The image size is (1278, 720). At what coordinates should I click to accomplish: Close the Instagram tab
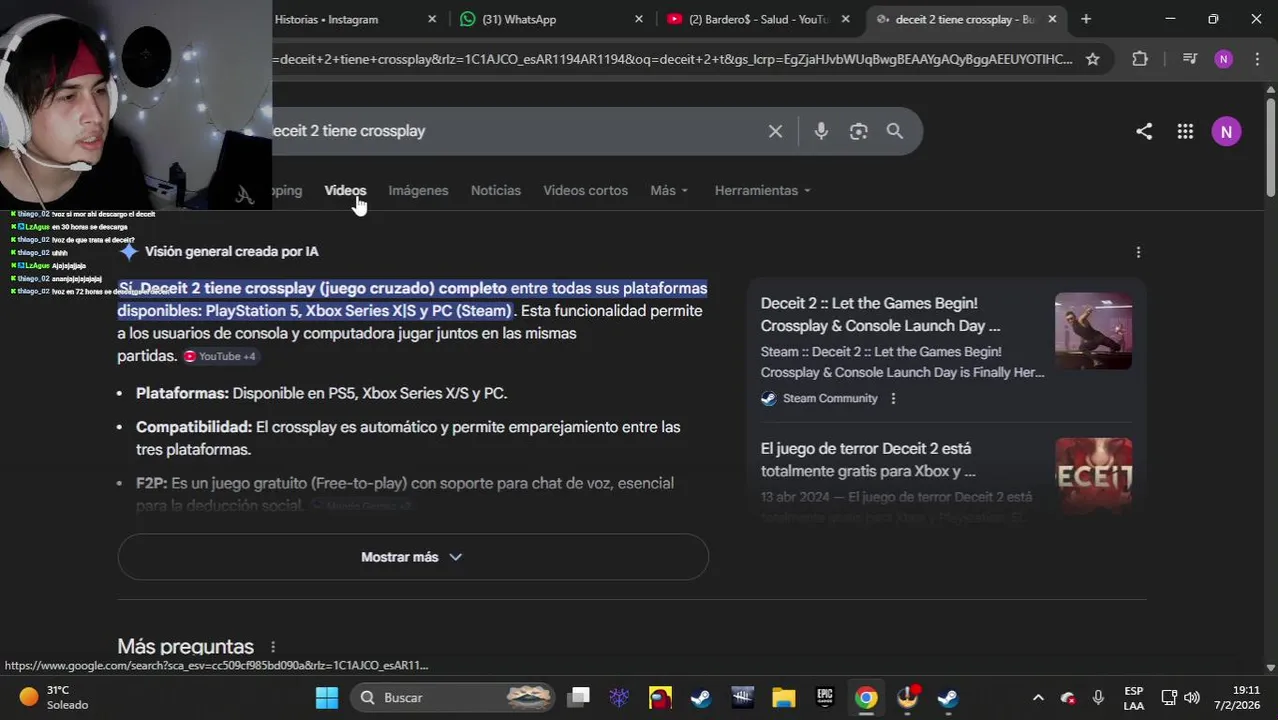(432, 19)
